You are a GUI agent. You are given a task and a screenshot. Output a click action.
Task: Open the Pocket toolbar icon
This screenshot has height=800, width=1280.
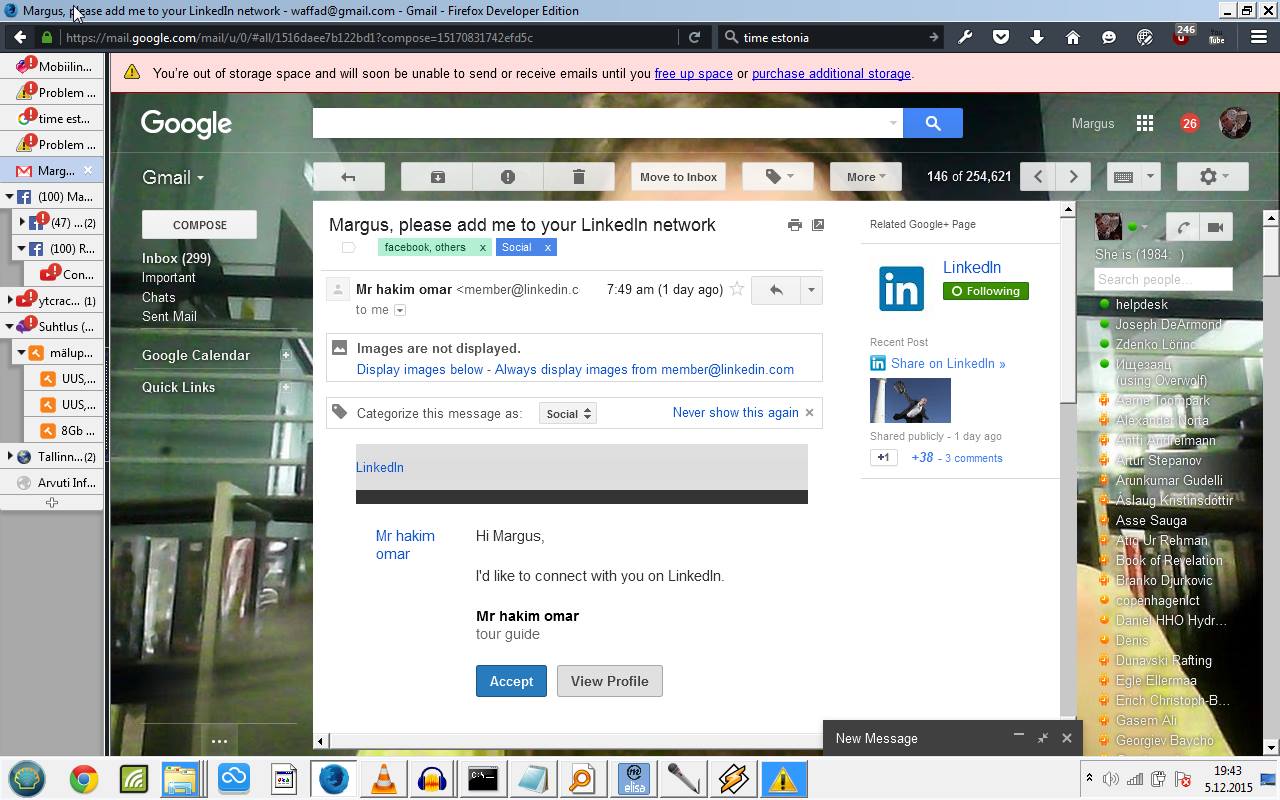(1001, 37)
